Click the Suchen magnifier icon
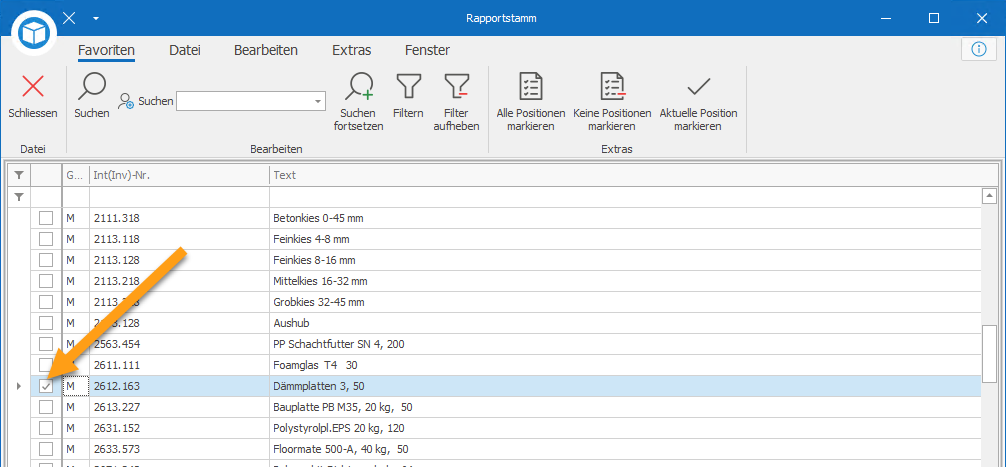This screenshot has height=467, width=1006. pos(92,87)
